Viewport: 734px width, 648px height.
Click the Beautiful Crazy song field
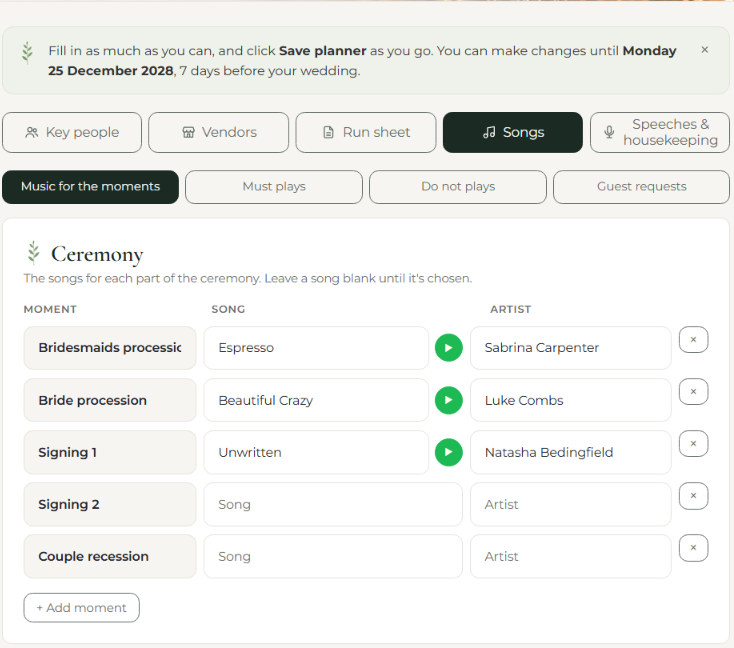(x=316, y=400)
